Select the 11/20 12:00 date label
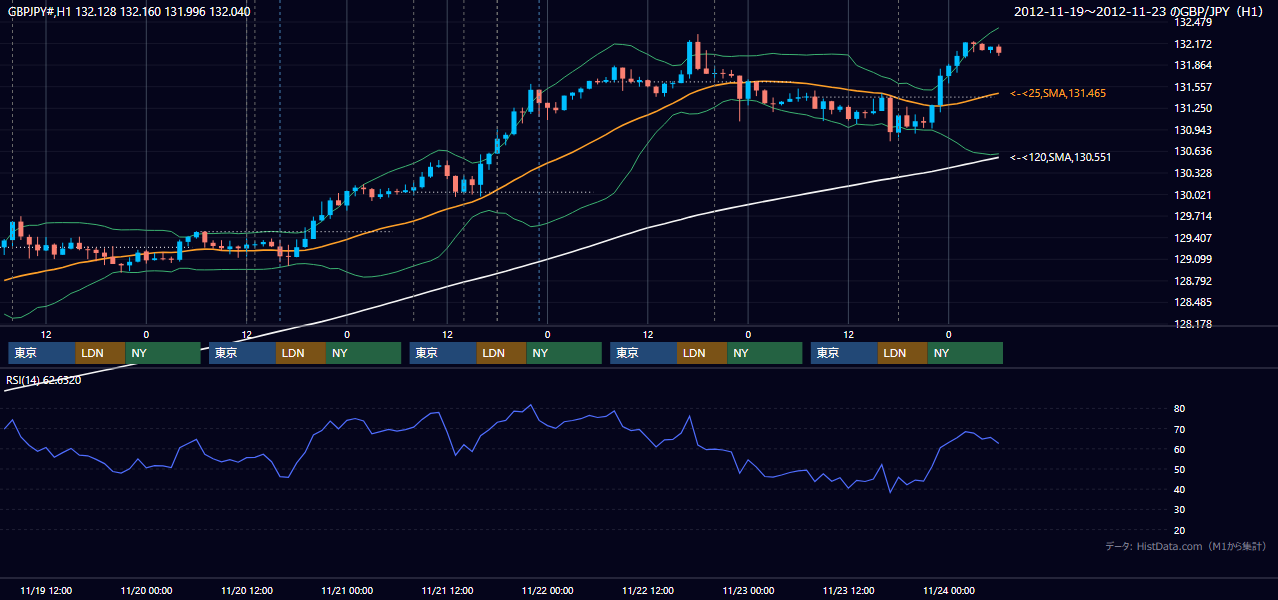1278x600 pixels. click(246, 590)
